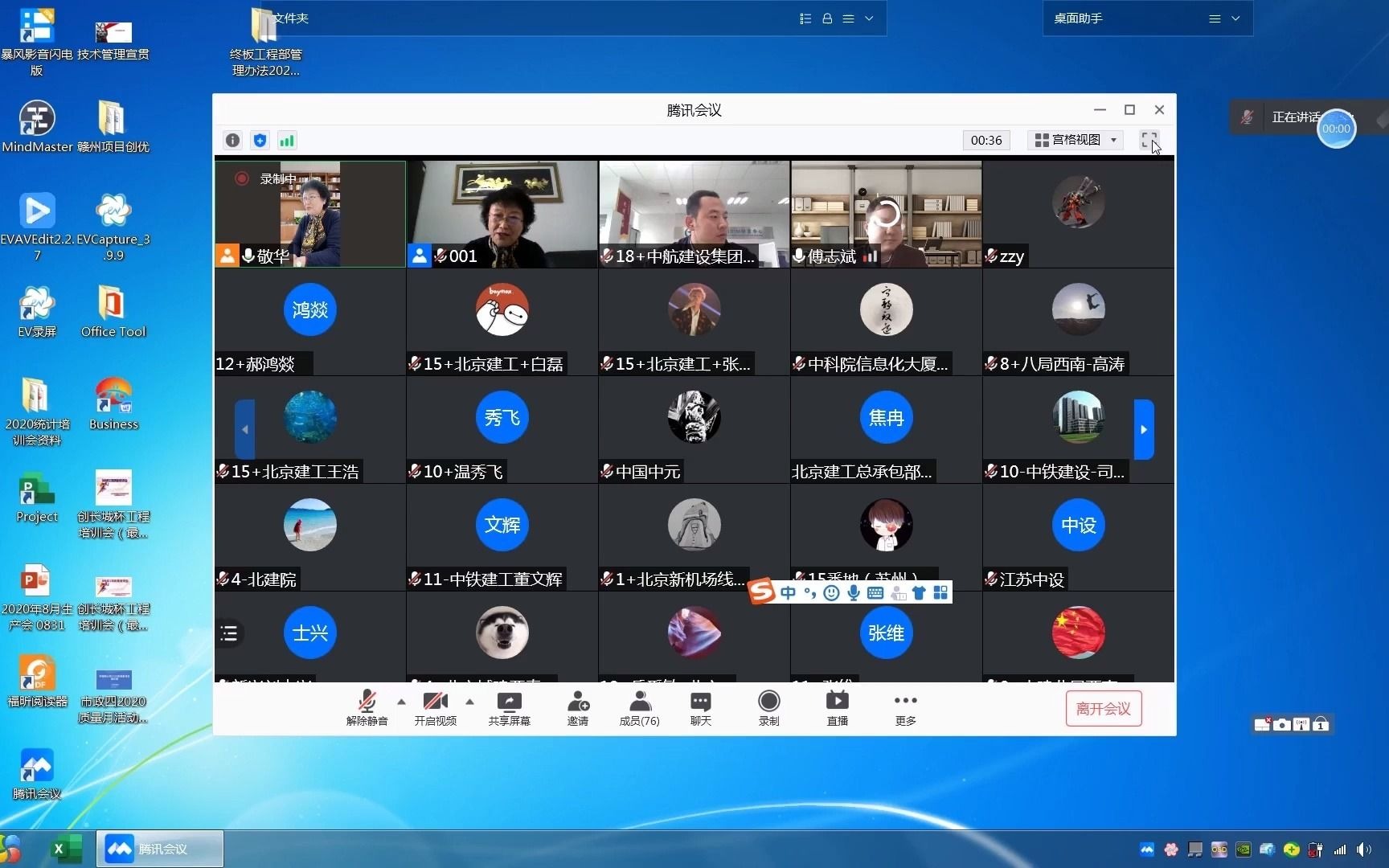Click the meeting timer 00:36

986,140
